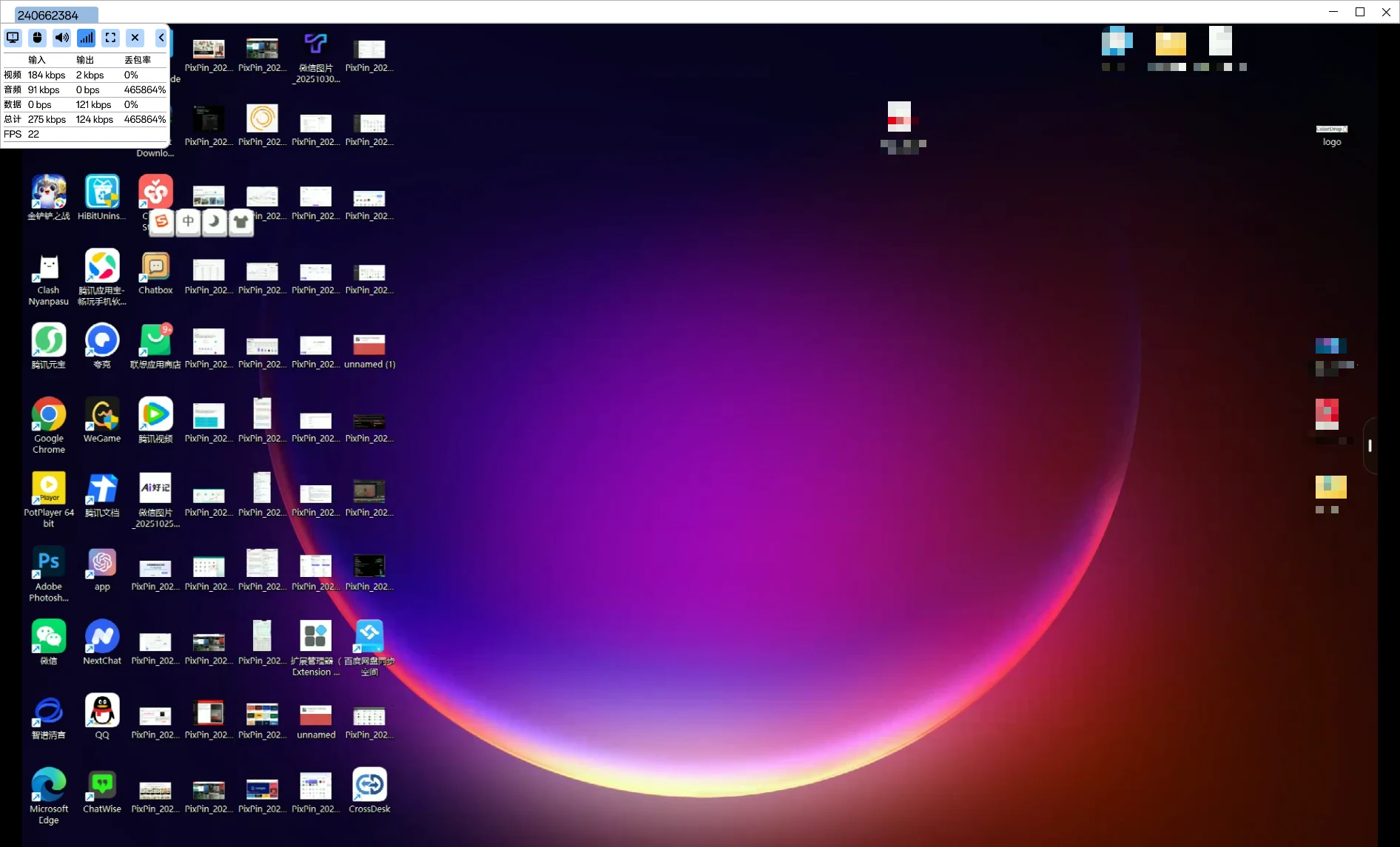Open WeChat from the desktop

(48, 638)
